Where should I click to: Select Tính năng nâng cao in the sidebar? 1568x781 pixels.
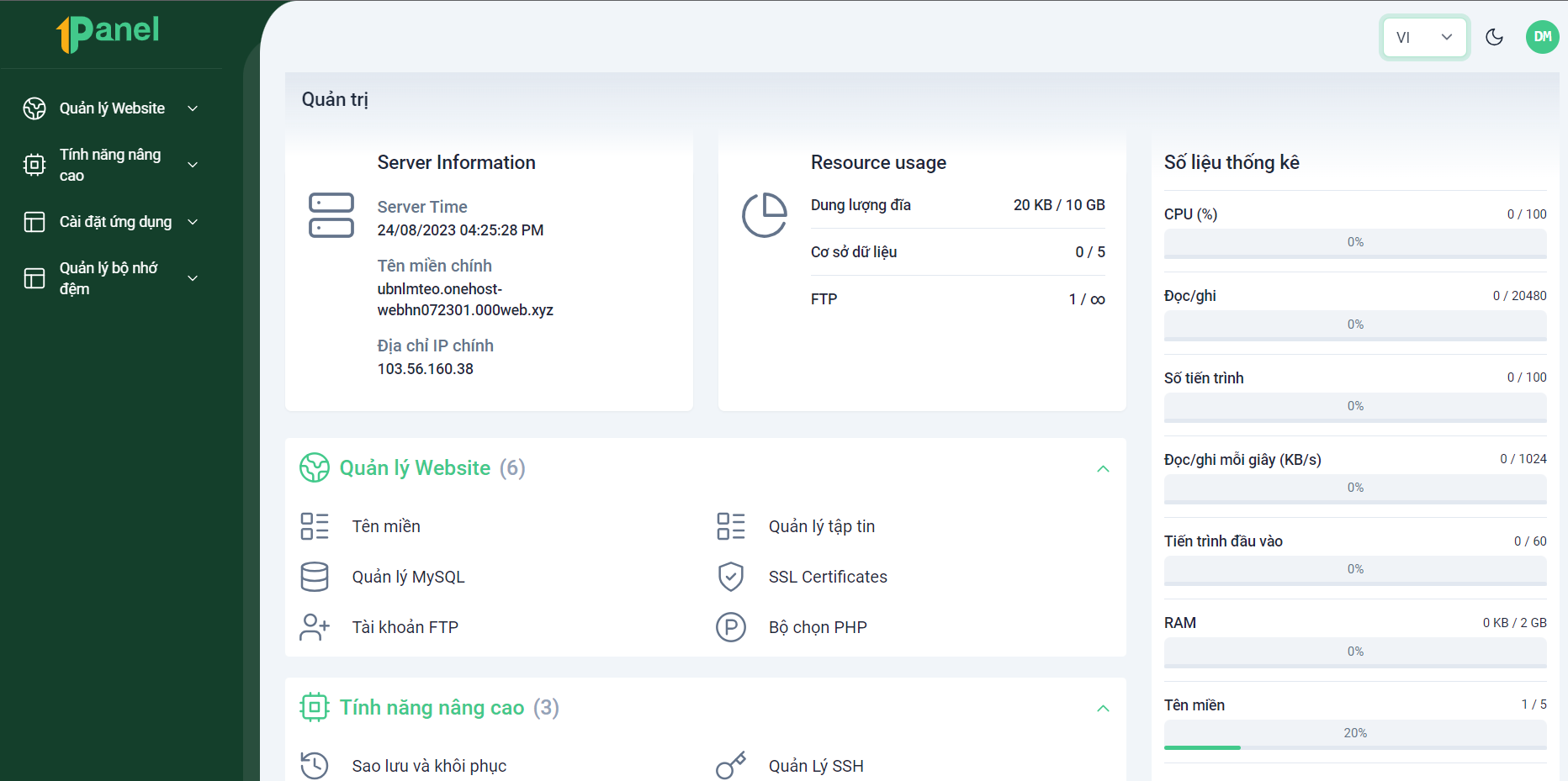[110, 165]
